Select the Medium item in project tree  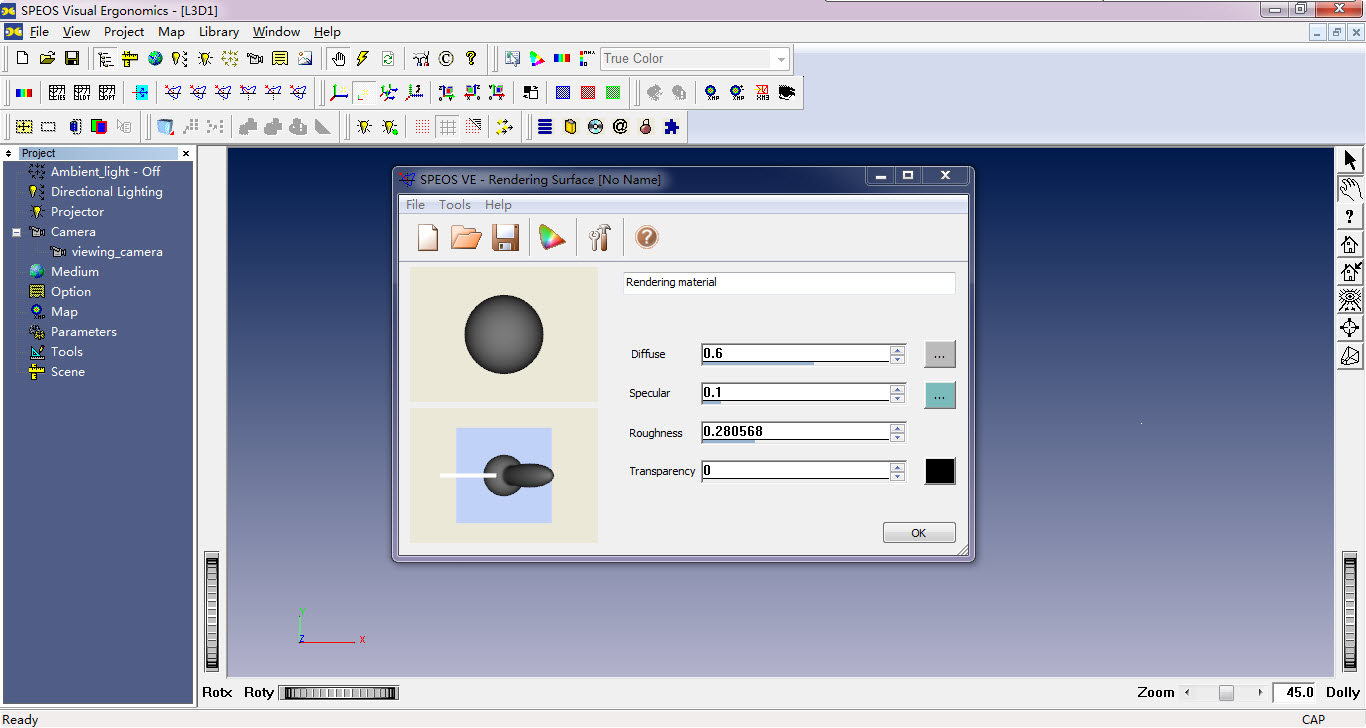[x=75, y=272]
